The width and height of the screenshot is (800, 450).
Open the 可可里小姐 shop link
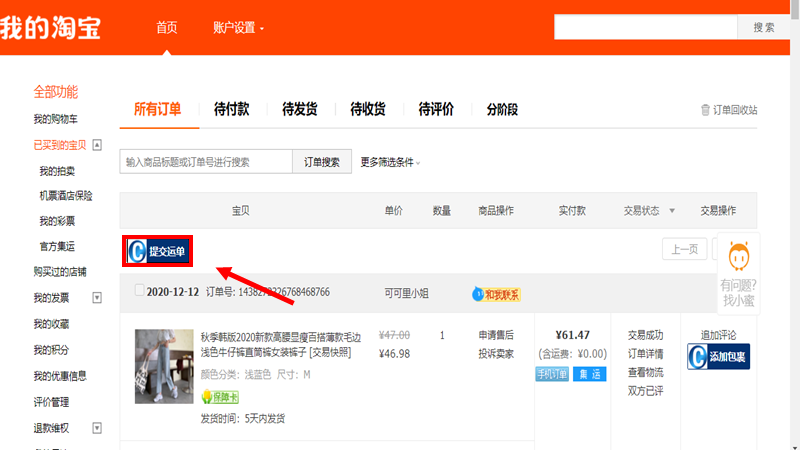pos(406,293)
